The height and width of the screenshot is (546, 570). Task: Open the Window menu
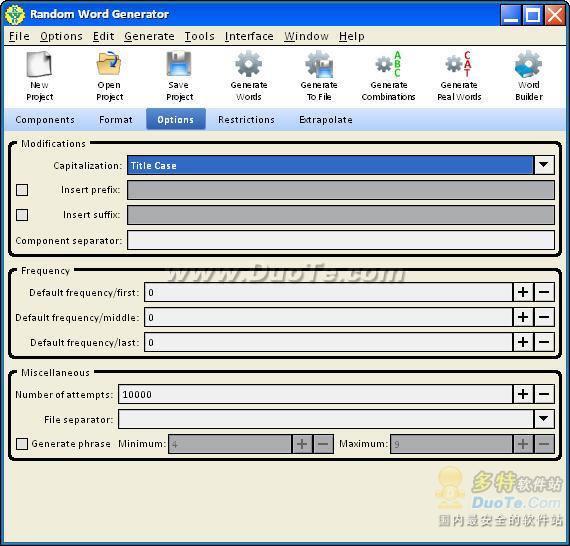point(306,36)
